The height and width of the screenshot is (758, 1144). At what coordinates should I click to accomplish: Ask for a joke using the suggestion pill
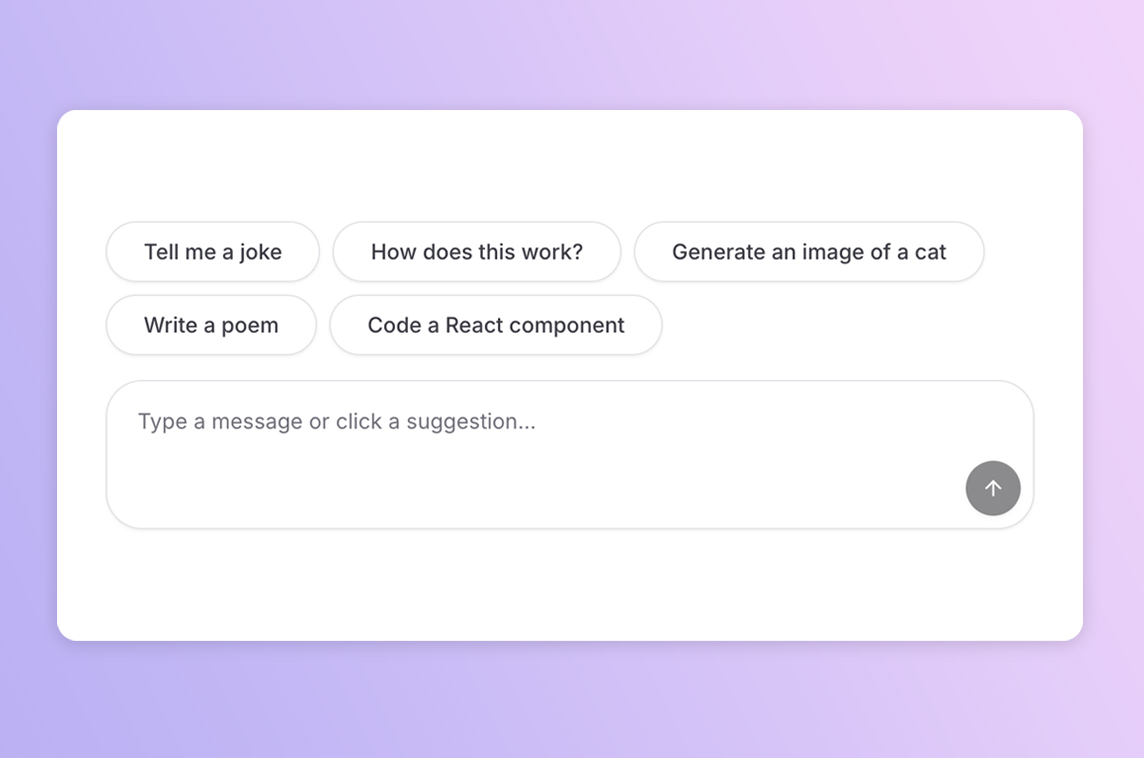point(213,252)
